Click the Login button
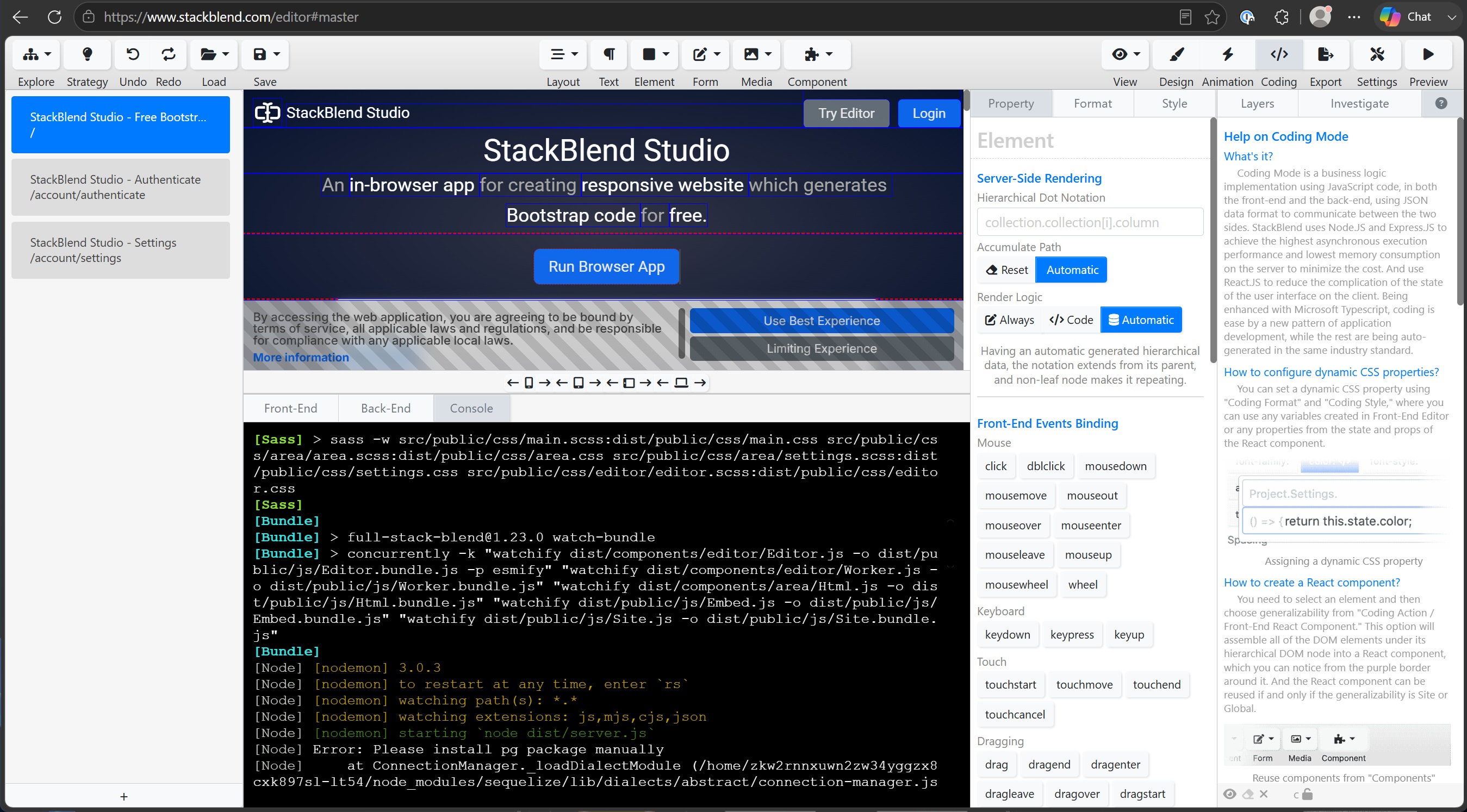Viewport: 1467px width, 812px height. pyautogui.click(x=929, y=113)
